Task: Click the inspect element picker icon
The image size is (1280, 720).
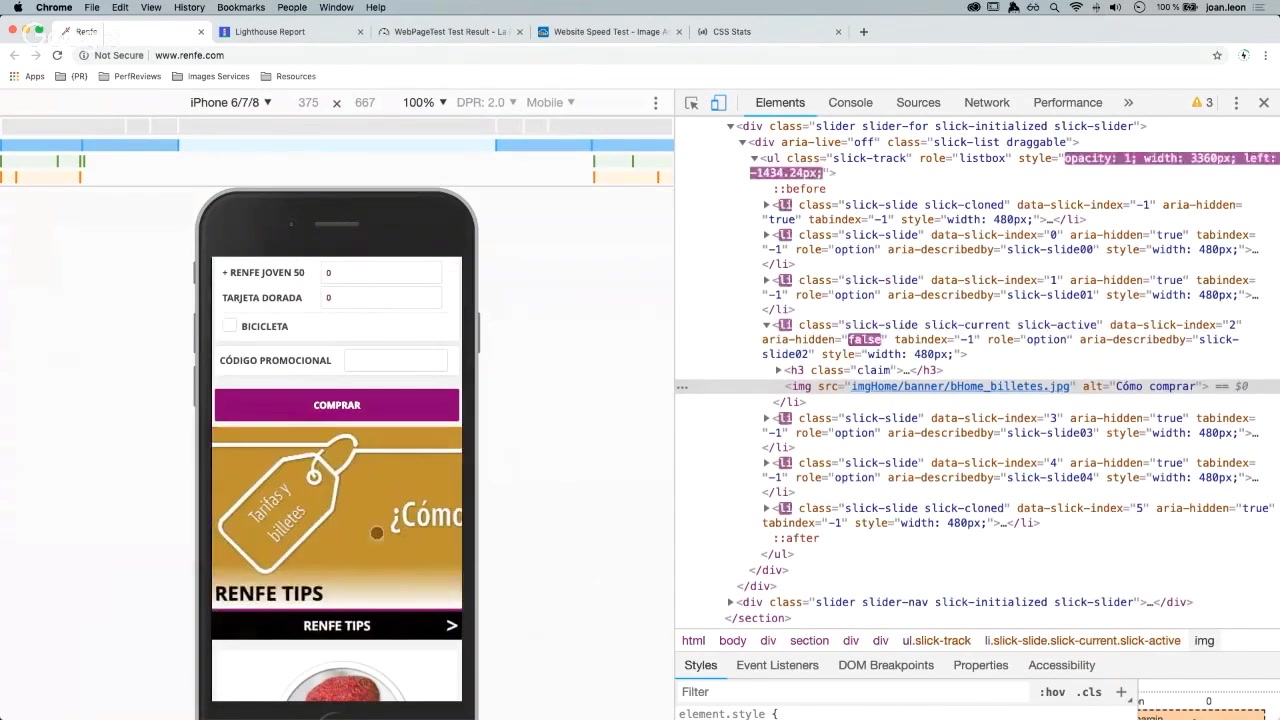Action: (x=691, y=103)
